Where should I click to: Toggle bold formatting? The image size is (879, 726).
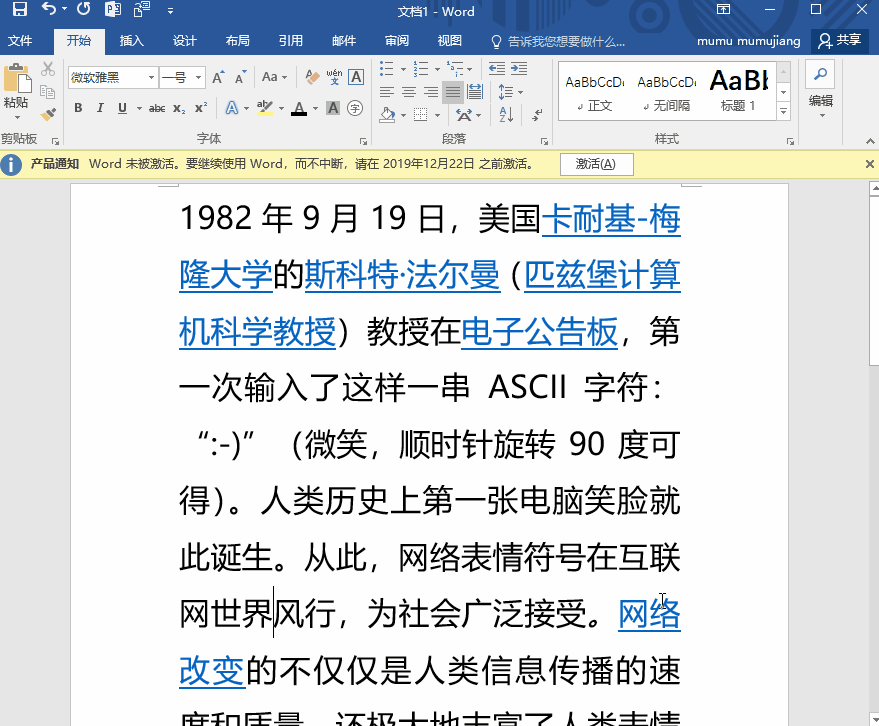[x=78, y=108]
